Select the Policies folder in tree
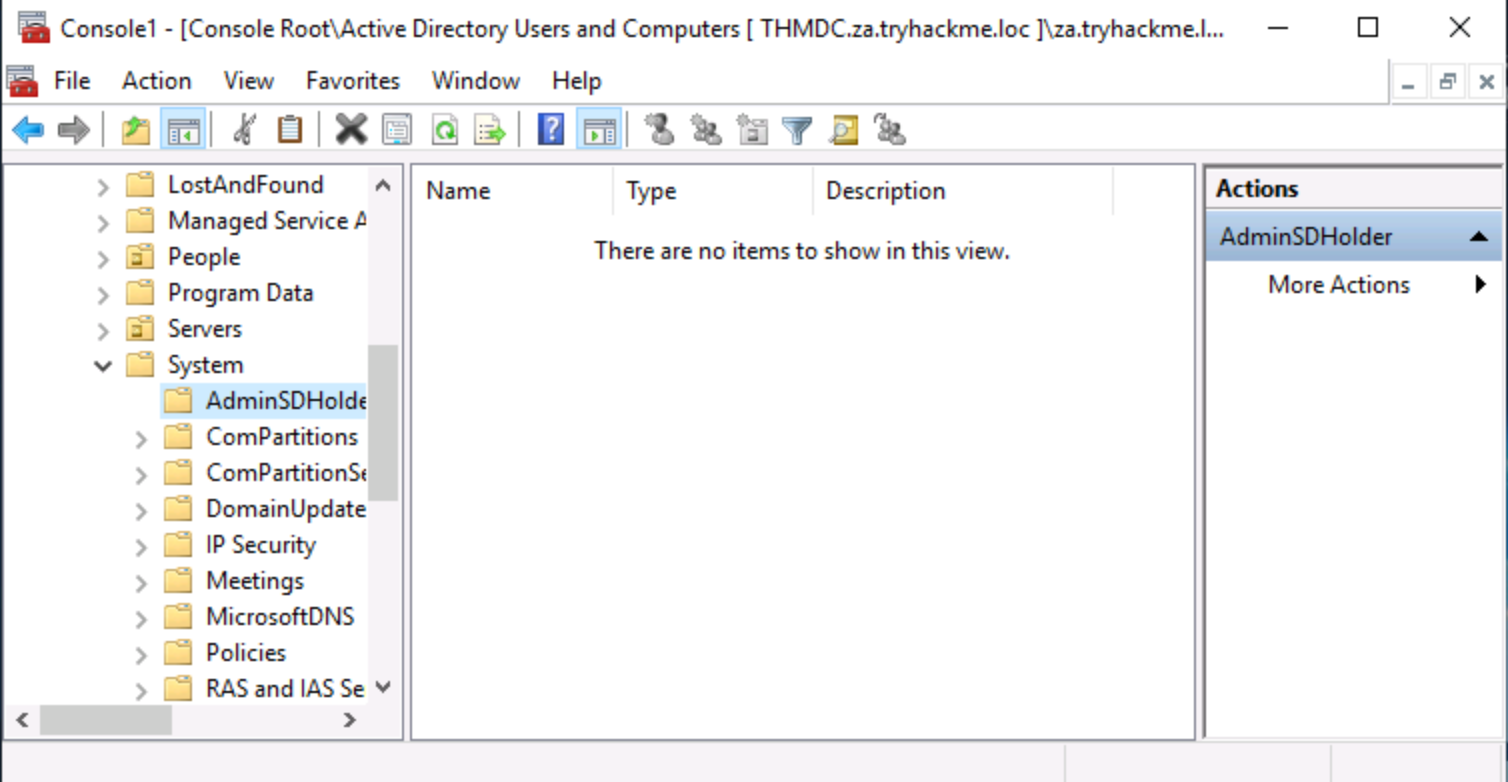 [x=245, y=653]
